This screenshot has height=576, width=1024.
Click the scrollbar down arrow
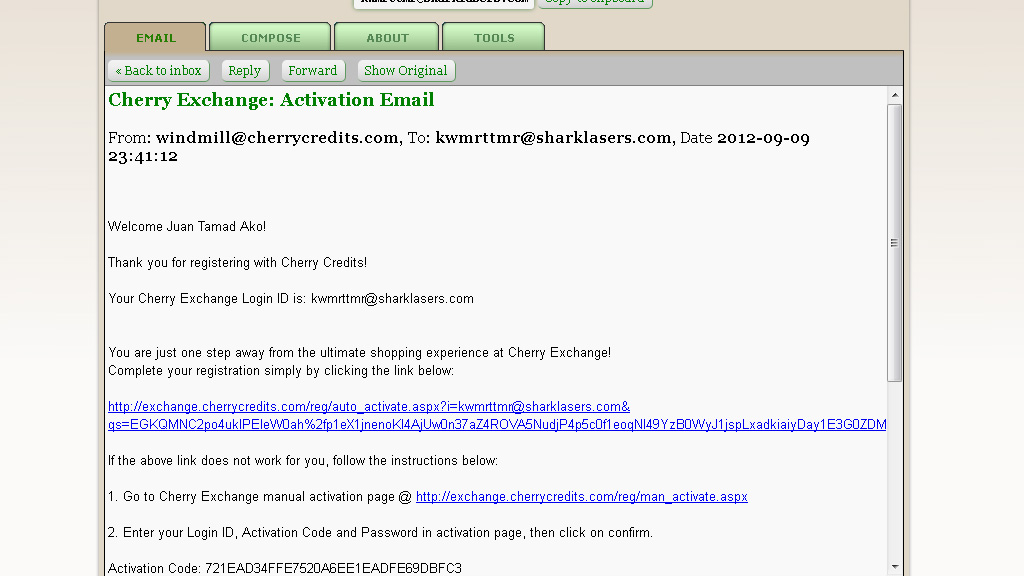[x=895, y=566]
